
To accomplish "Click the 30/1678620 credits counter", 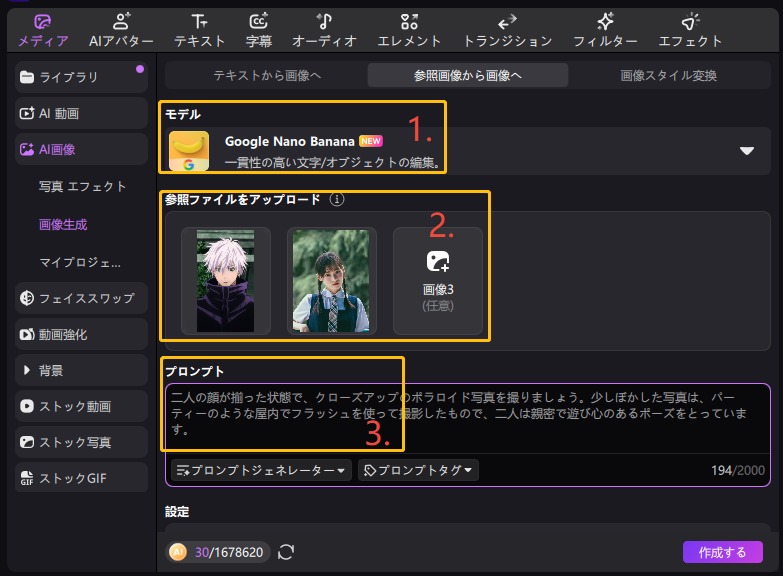I will tap(229, 552).
